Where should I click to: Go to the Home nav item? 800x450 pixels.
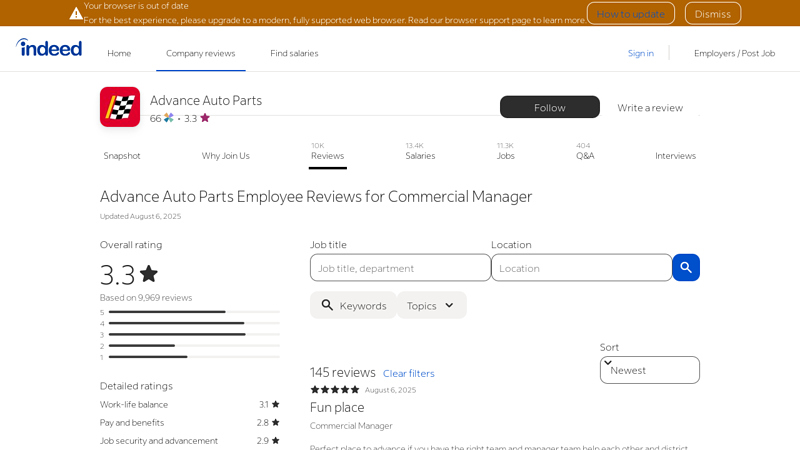point(119,53)
